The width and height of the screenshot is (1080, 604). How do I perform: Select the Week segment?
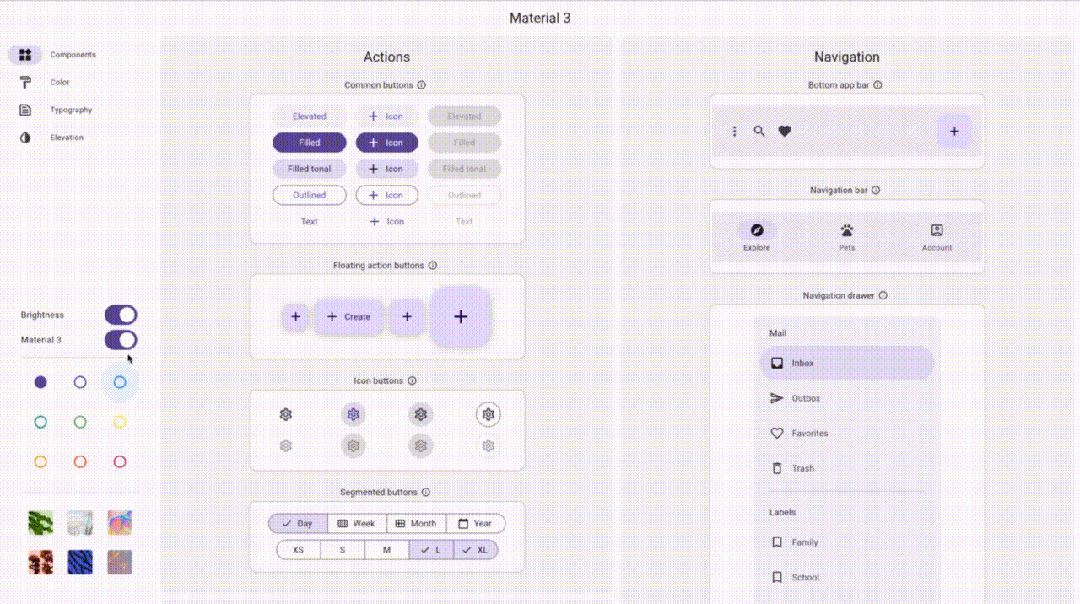pyautogui.click(x=357, y=523)
